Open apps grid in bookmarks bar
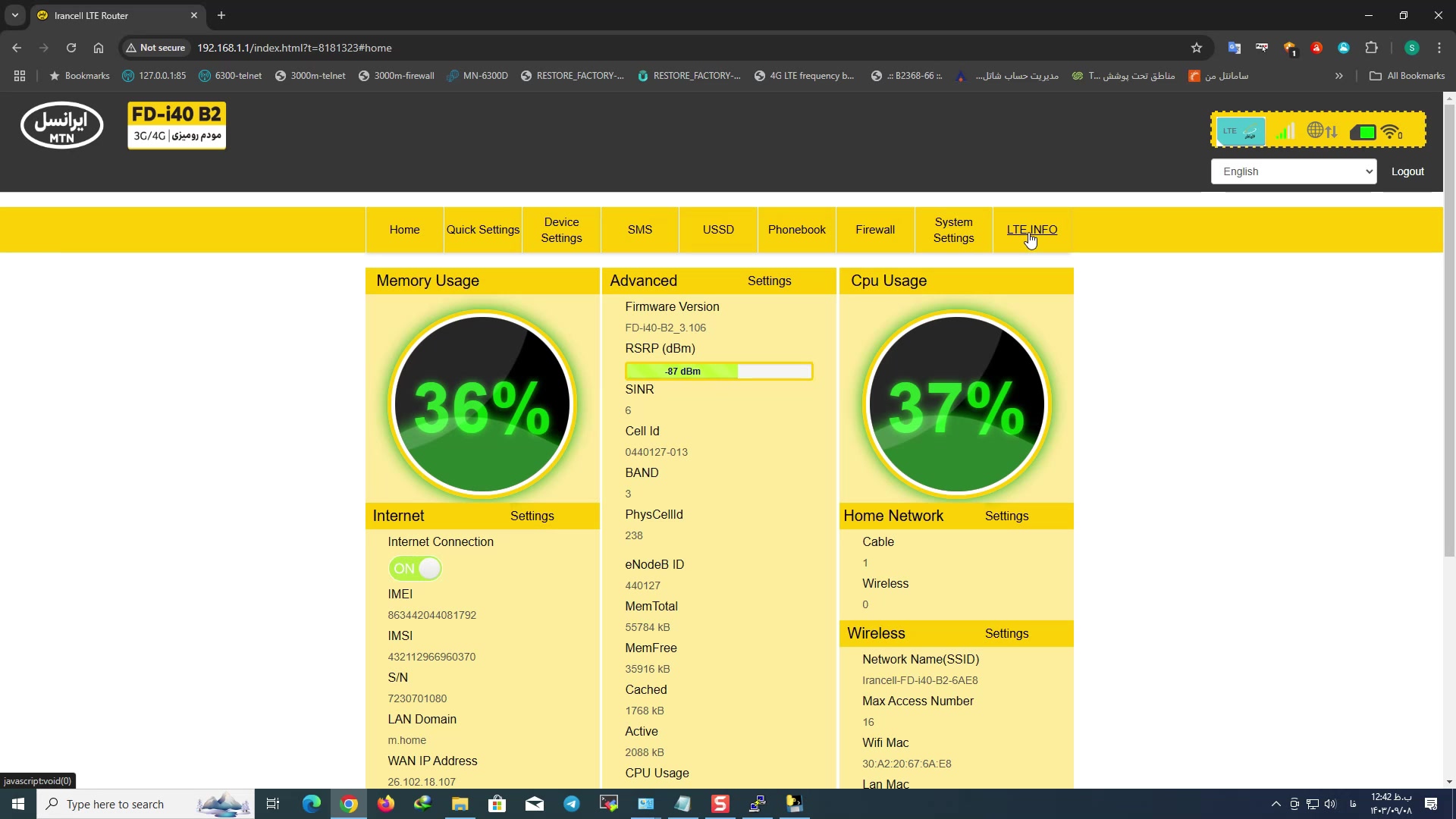This screenshot has height=819, width=1456. [20, 76]
